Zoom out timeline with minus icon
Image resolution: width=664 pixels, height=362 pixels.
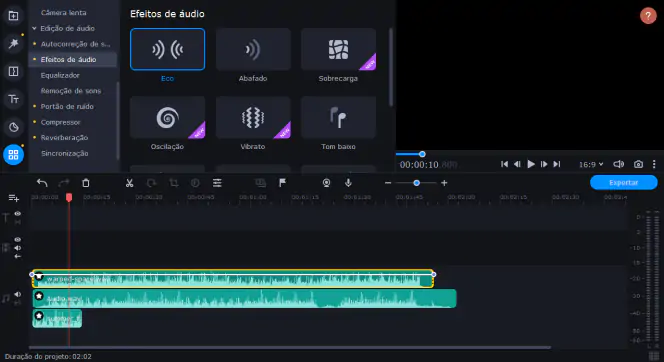point(388,183)
